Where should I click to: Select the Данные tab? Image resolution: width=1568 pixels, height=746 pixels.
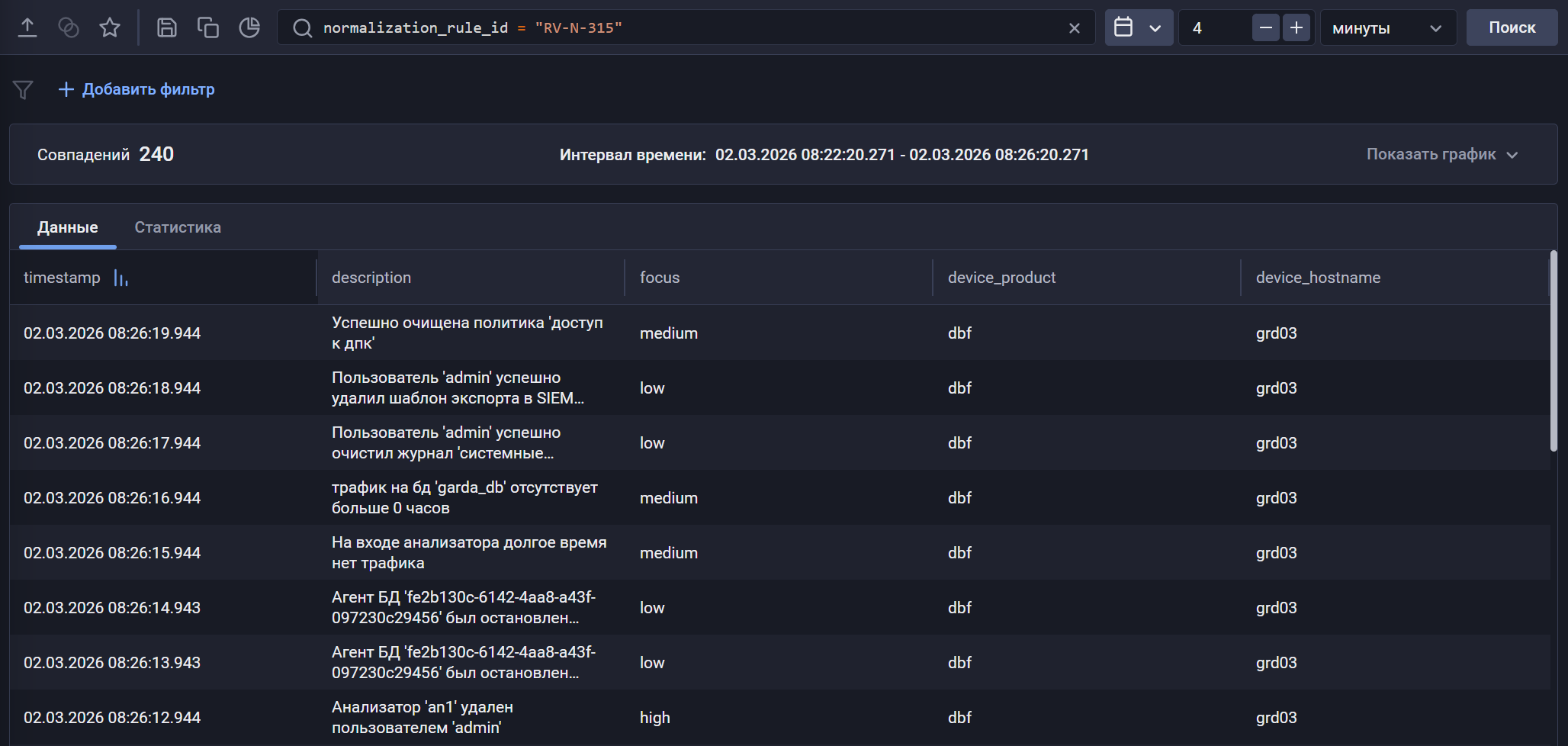pos(68,227)
